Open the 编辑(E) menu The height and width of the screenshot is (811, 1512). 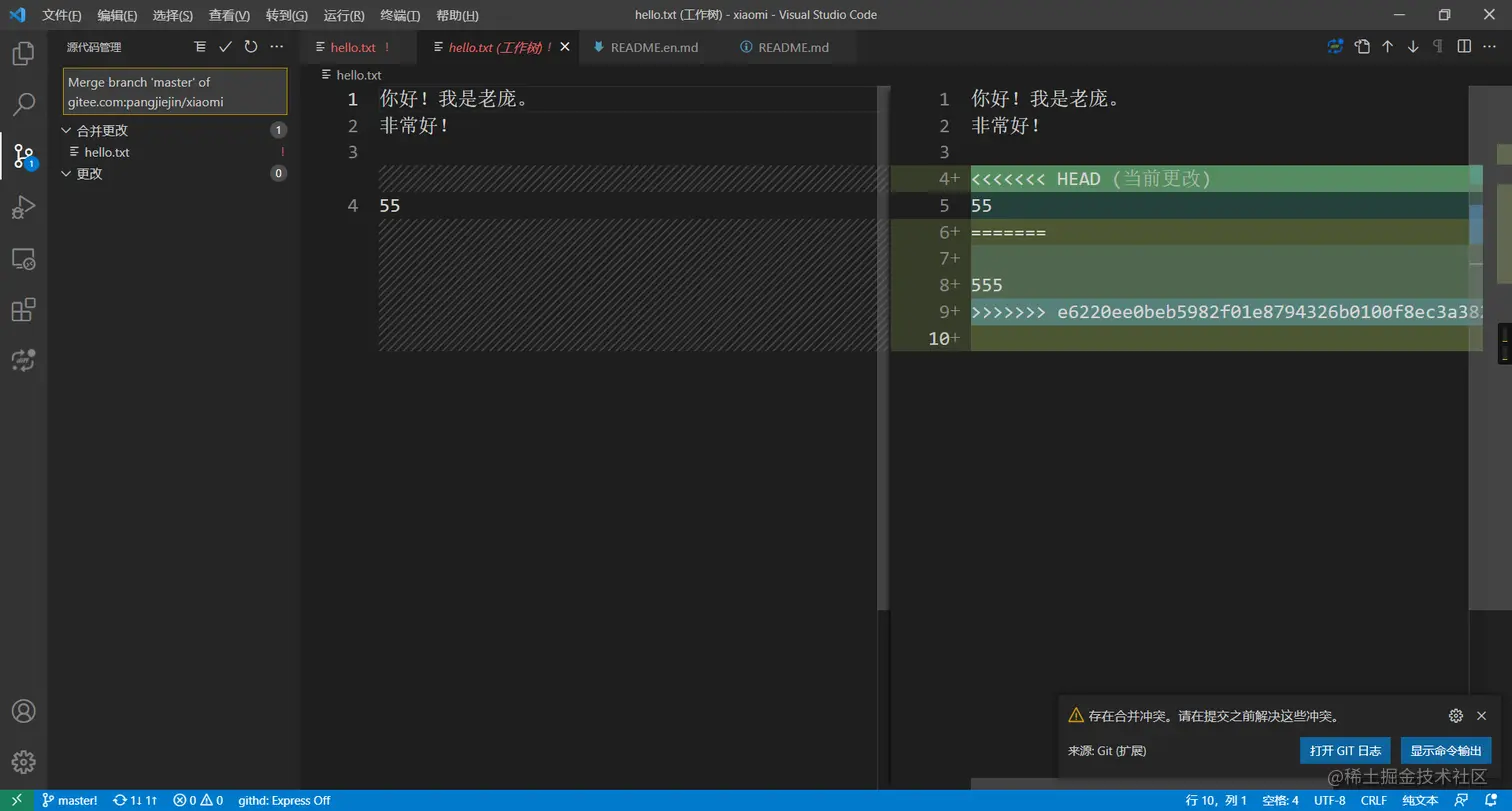[118, 15]
